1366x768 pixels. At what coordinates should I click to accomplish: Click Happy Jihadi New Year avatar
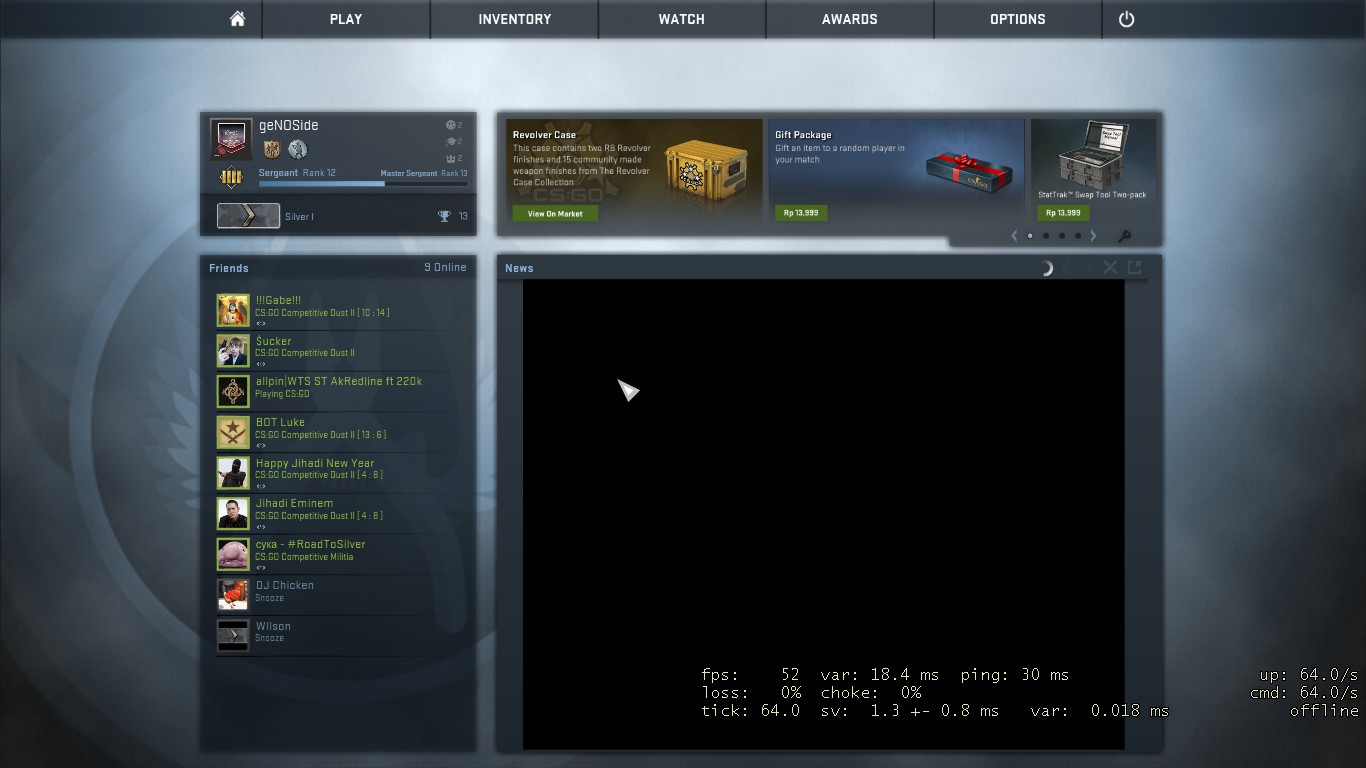point(233,473)
